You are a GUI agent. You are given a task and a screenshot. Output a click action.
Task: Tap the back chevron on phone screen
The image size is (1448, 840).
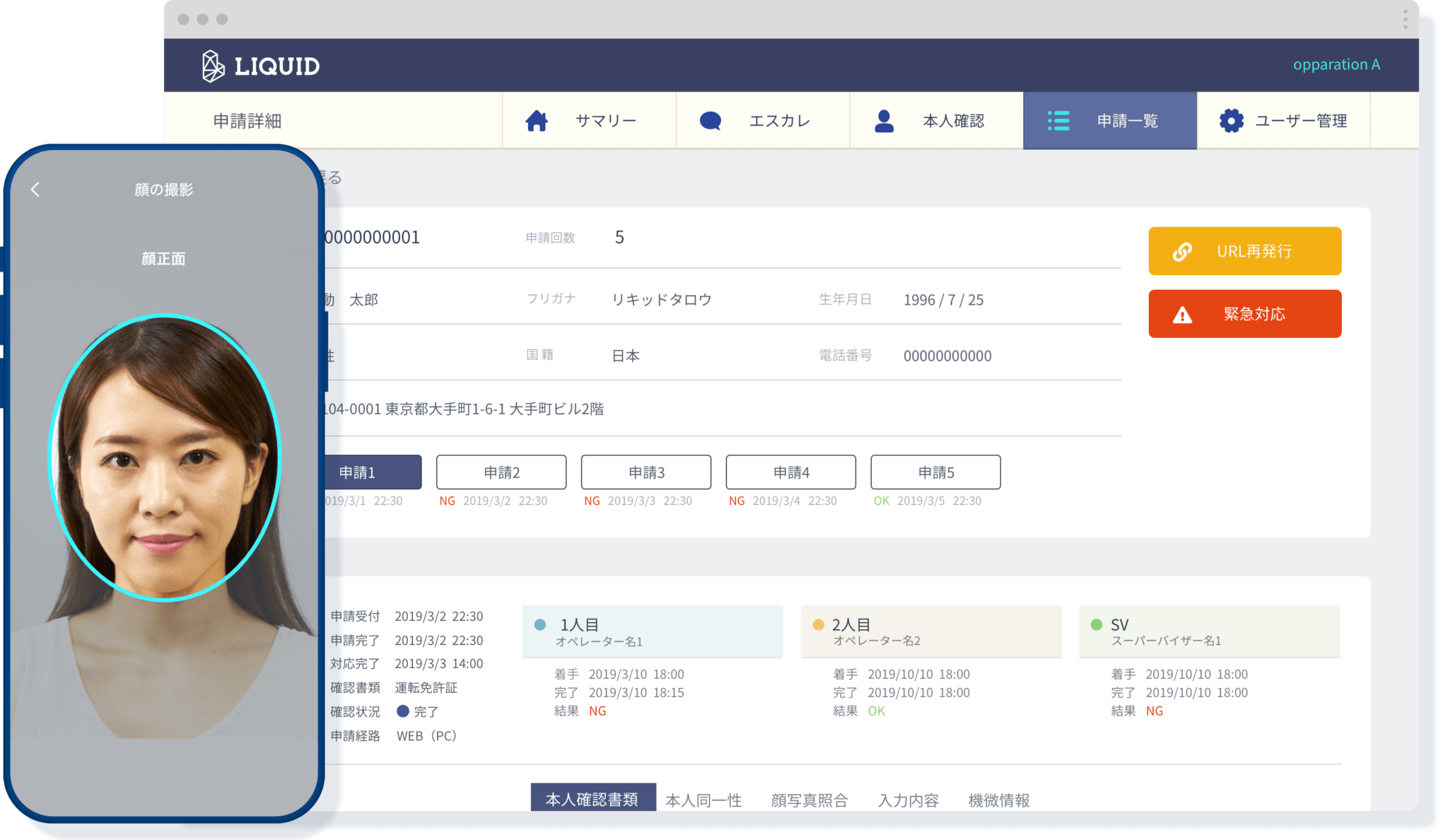35,189
